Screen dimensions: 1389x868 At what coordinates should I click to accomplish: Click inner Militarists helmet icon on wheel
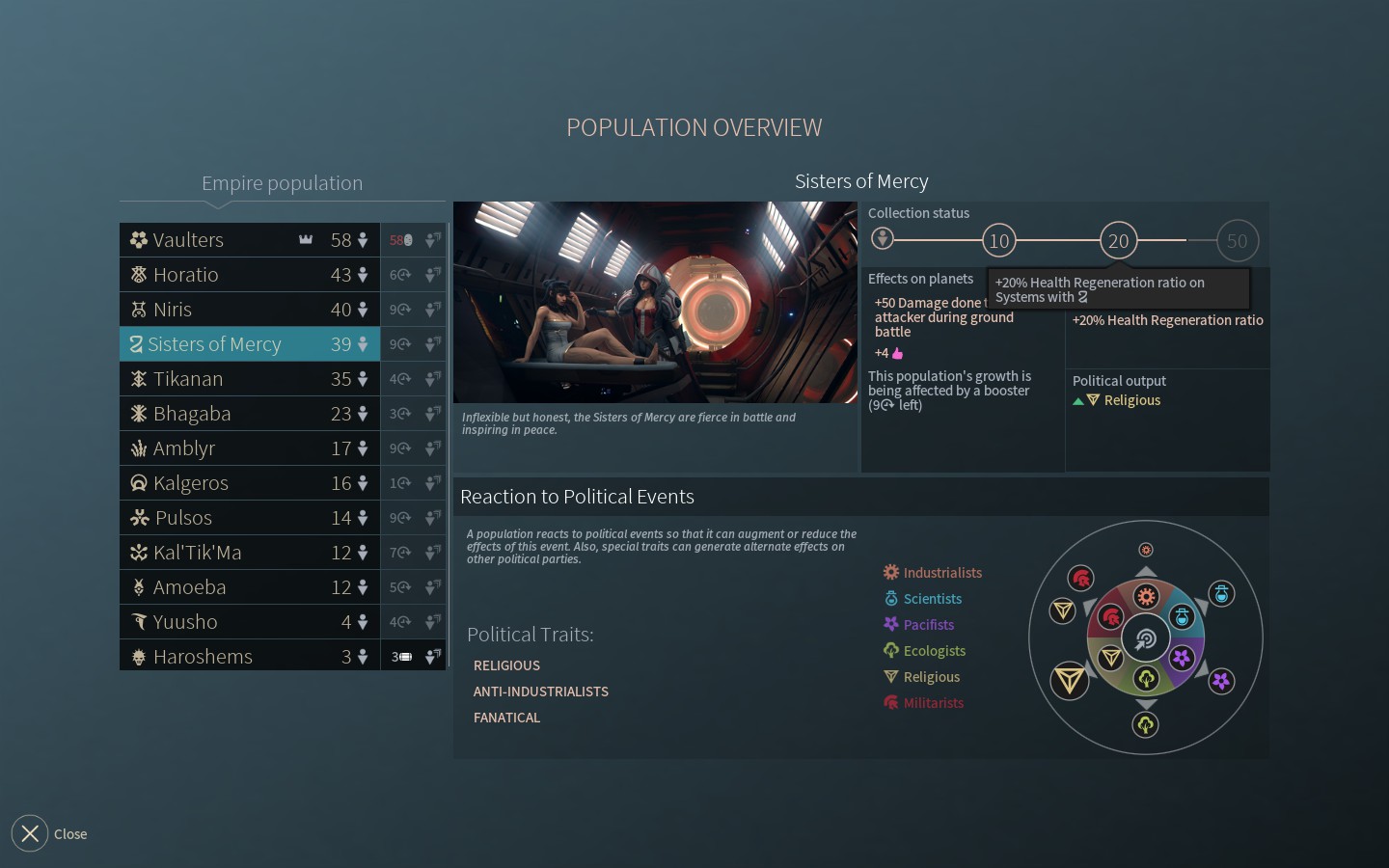pyautogui.click(x=1111, y=617)
